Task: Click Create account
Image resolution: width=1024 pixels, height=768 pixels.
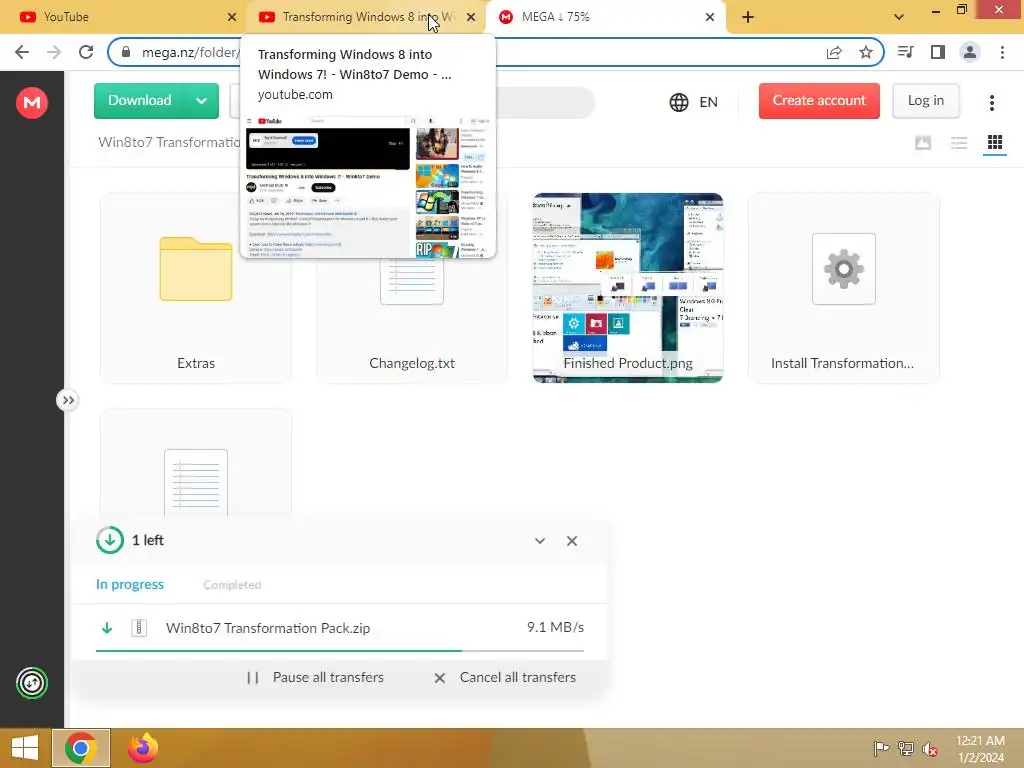Action: coord(819,101)
